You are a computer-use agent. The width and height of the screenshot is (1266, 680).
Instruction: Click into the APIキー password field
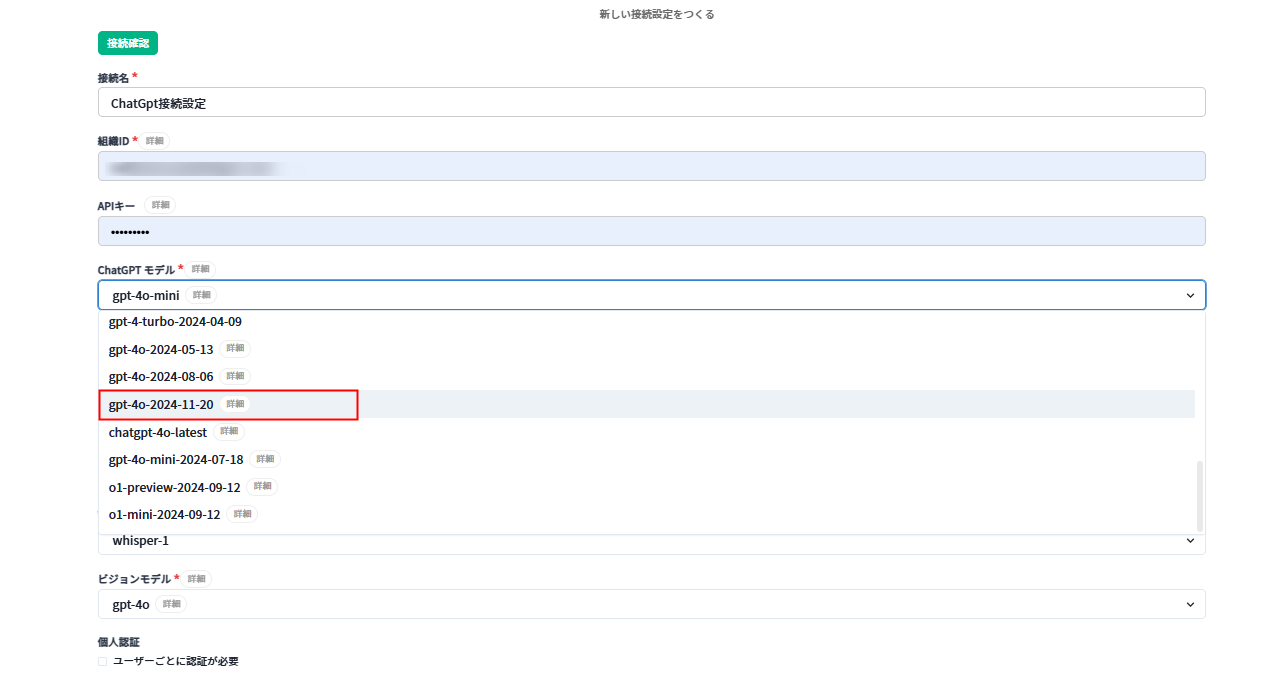651,231
